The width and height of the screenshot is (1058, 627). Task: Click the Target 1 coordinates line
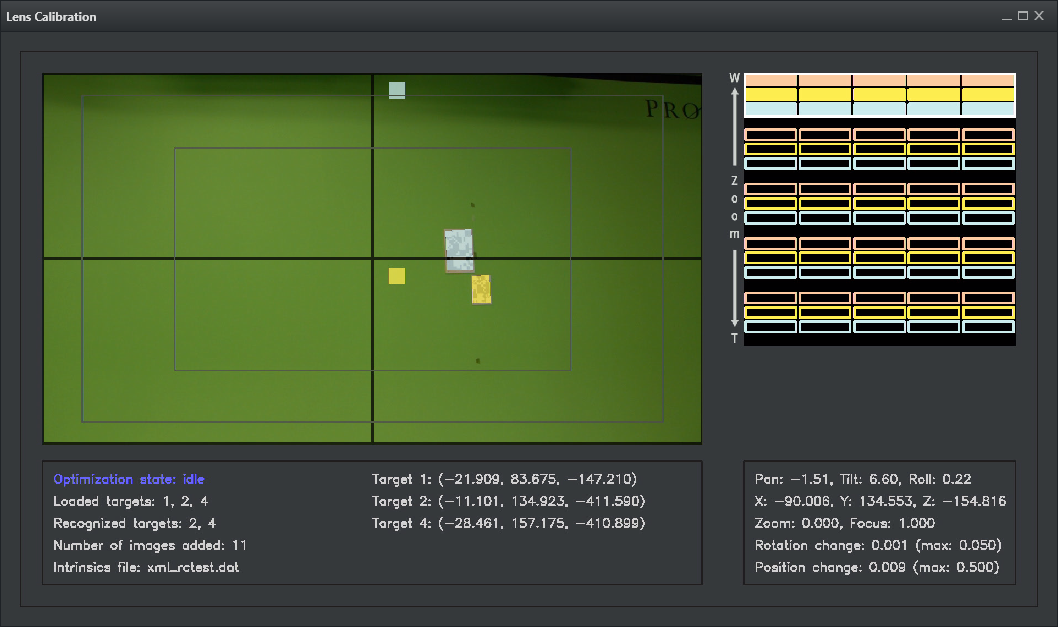click(504, 480)
